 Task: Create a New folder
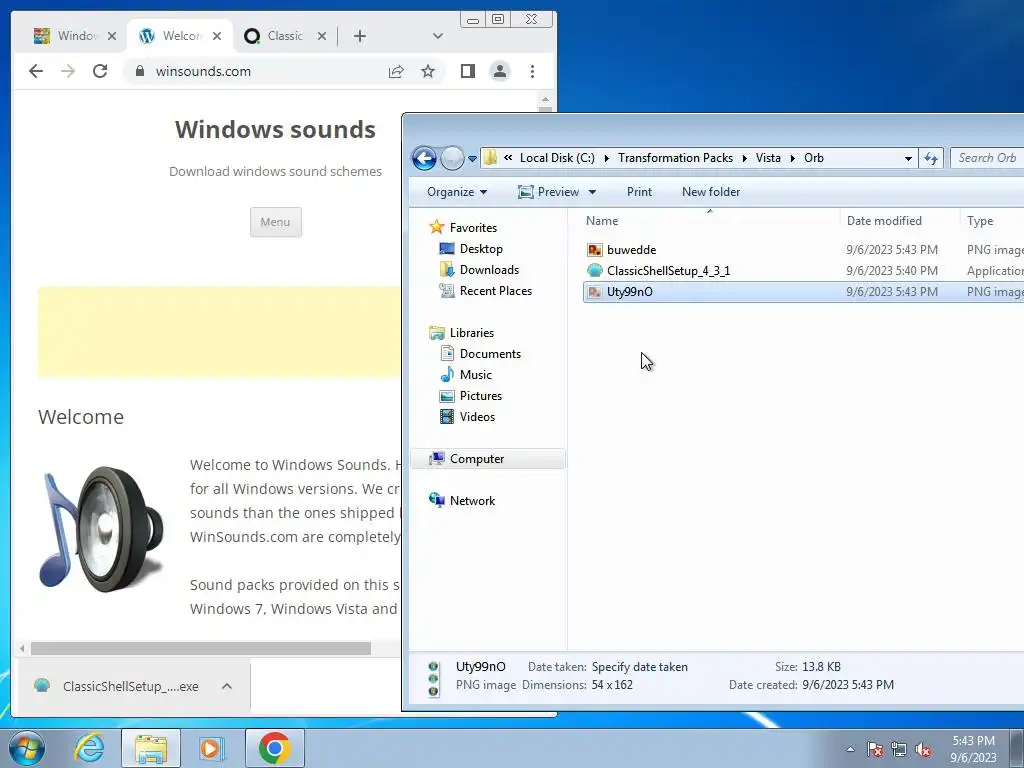click(x=711, y=192)
